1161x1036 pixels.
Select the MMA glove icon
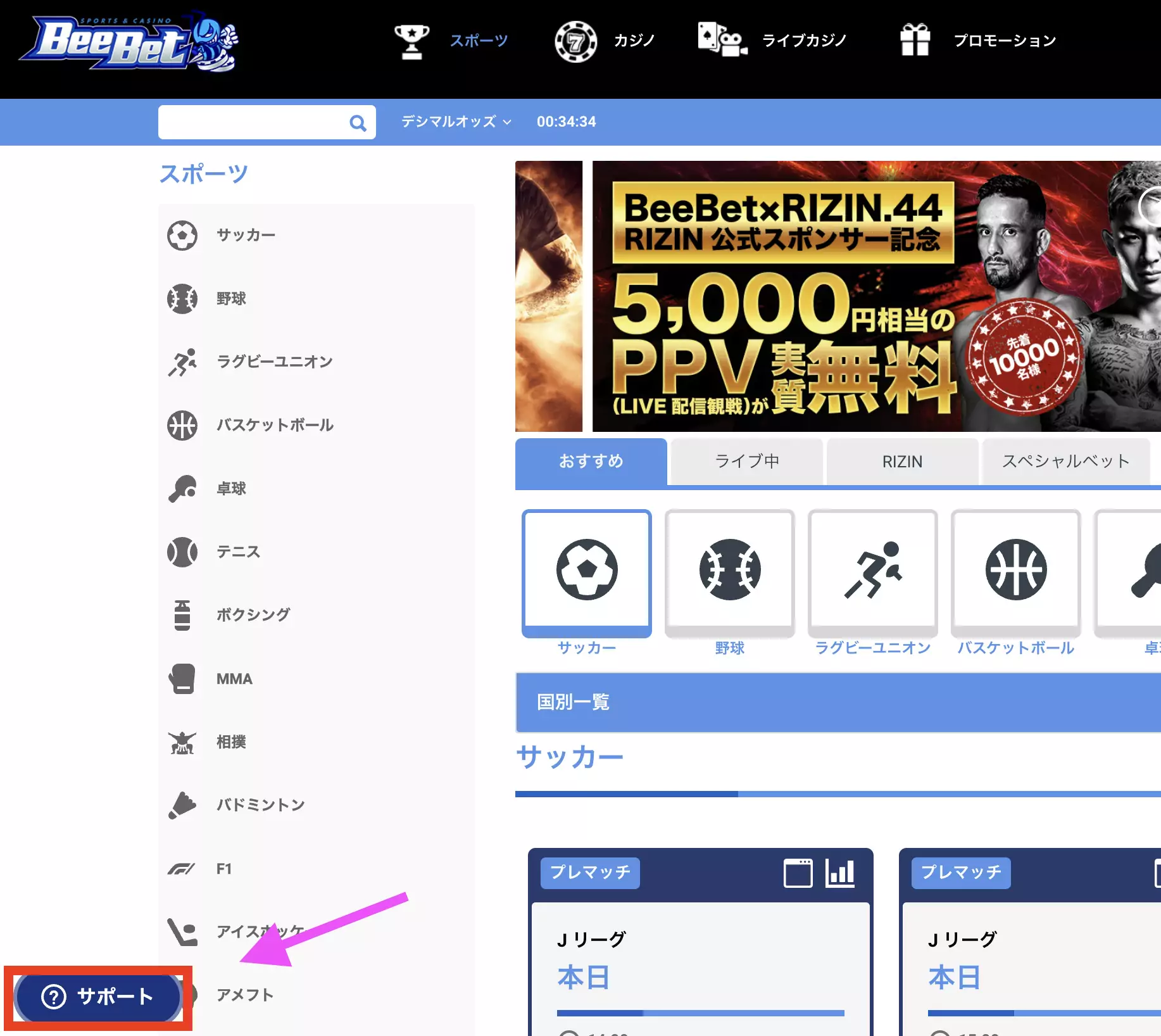[x=182, y=679]
